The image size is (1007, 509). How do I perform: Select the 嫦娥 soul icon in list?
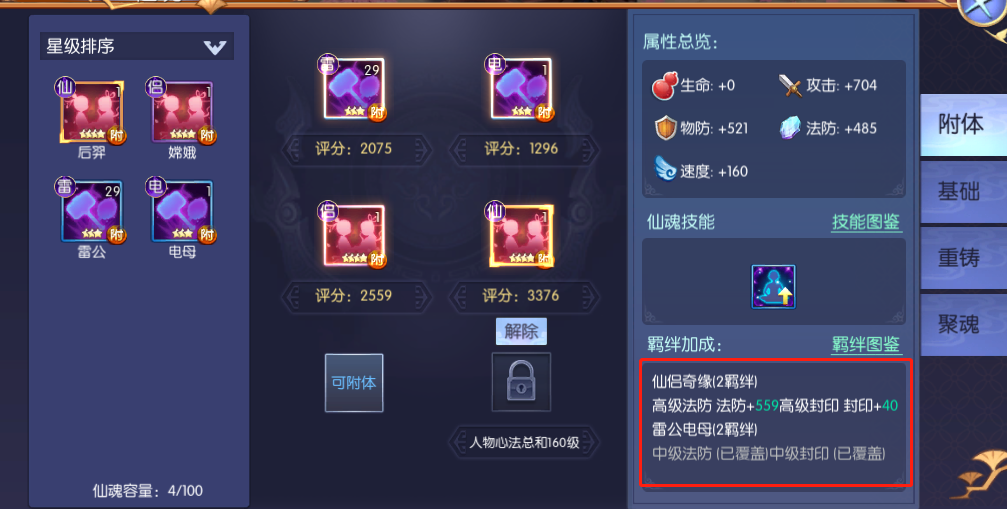[x=182, y=111]
